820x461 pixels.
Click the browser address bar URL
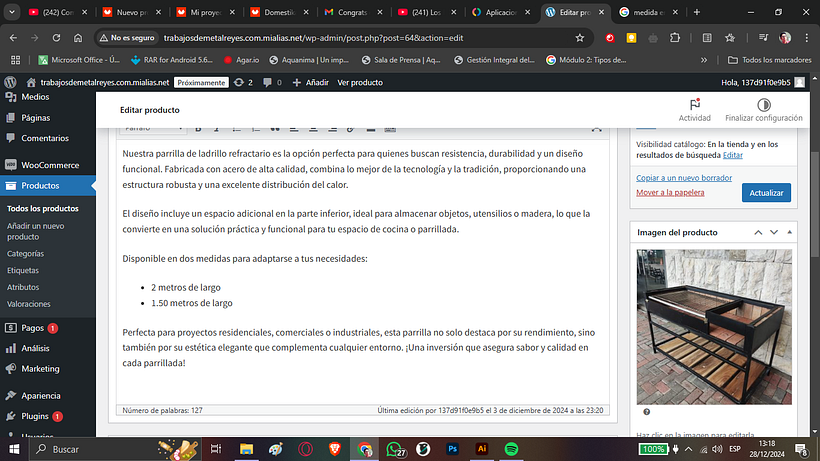pyautogui.click(x=313, y=38)
